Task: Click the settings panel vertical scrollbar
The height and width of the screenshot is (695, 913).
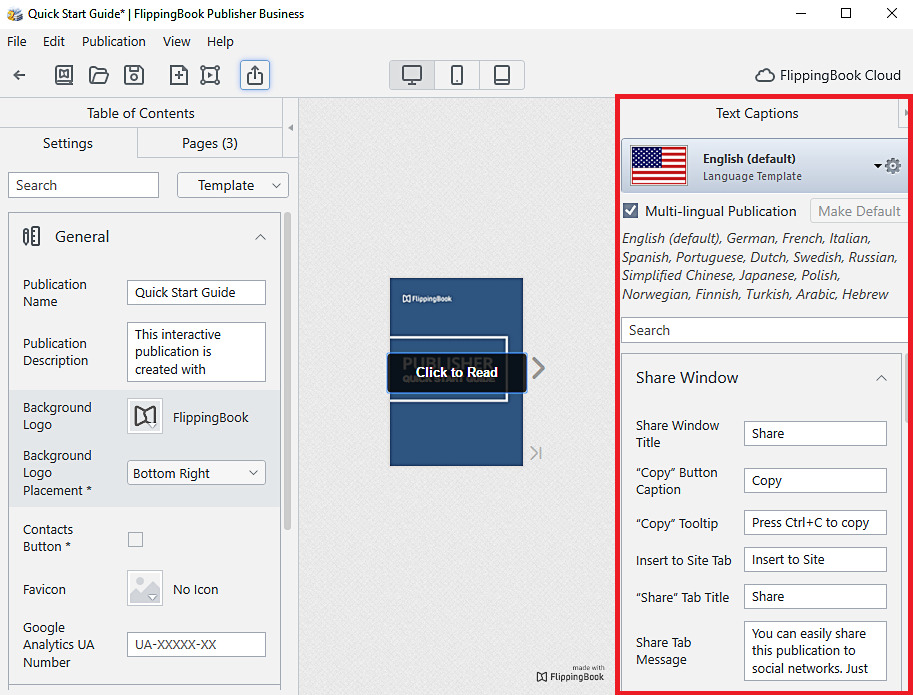Action: tap(287, 373)
